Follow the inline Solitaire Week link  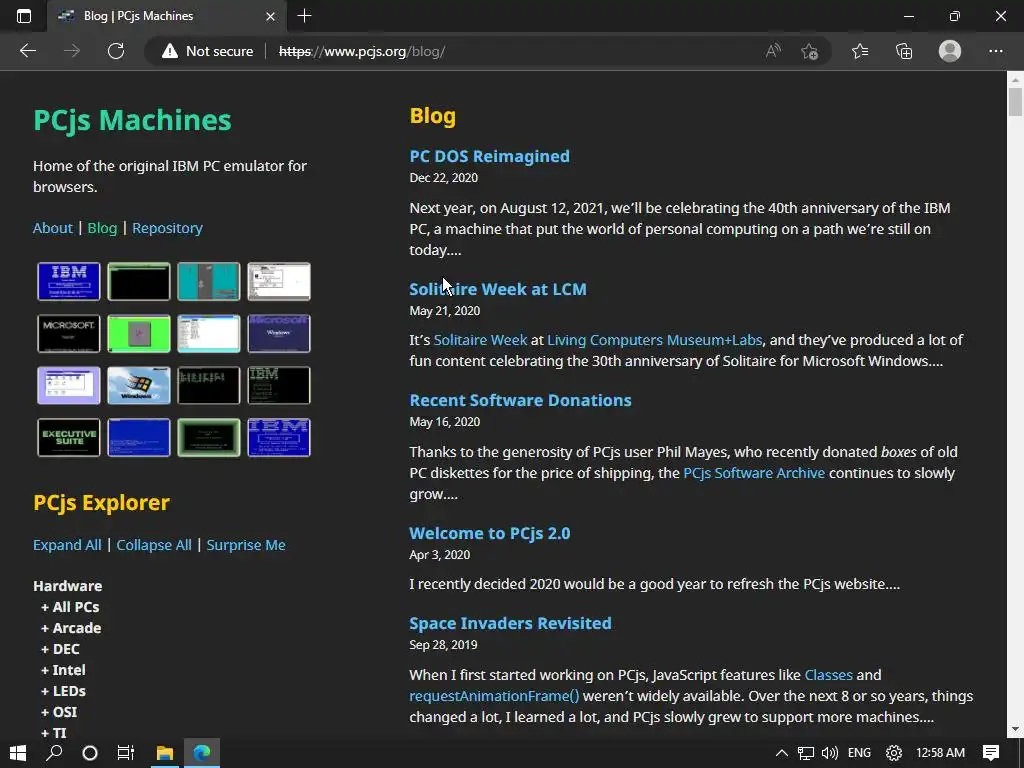tap(480, 340)
